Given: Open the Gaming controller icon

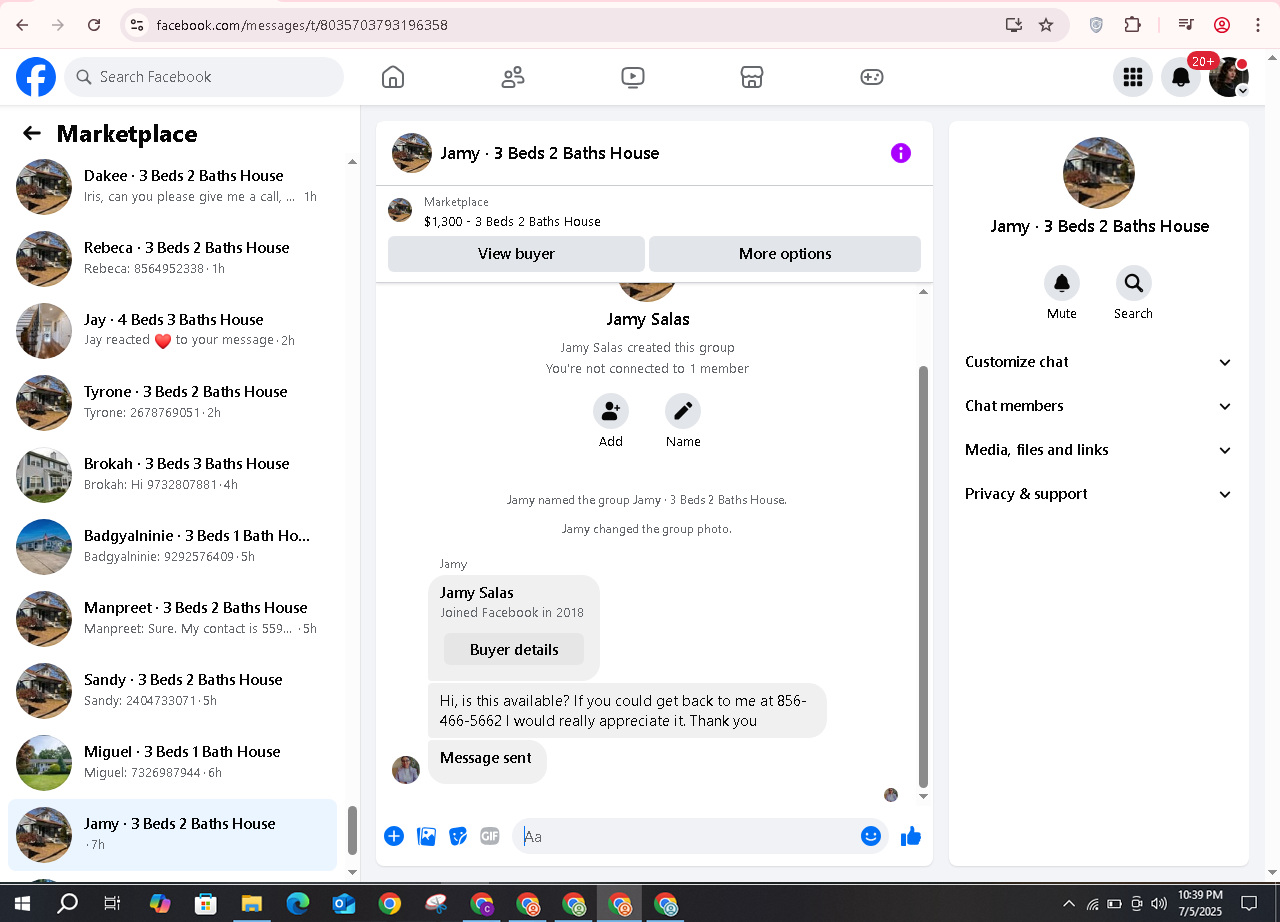Looking at the screenshot, I should 872,77.
